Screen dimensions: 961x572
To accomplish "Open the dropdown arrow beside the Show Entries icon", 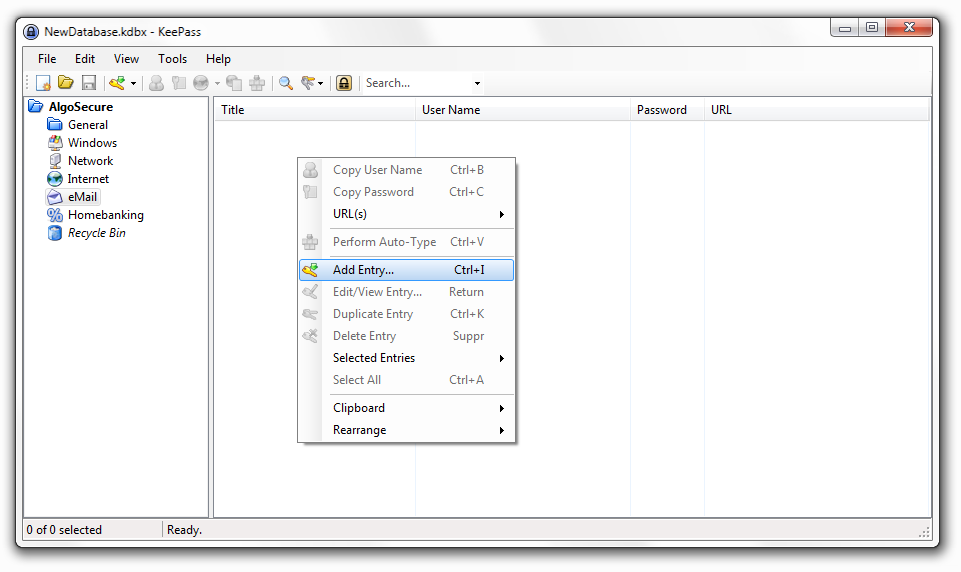I will (321, 83).
